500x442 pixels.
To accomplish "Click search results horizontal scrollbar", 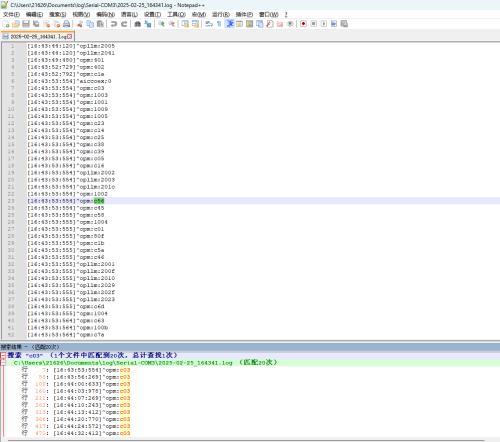I will [246, 440].
